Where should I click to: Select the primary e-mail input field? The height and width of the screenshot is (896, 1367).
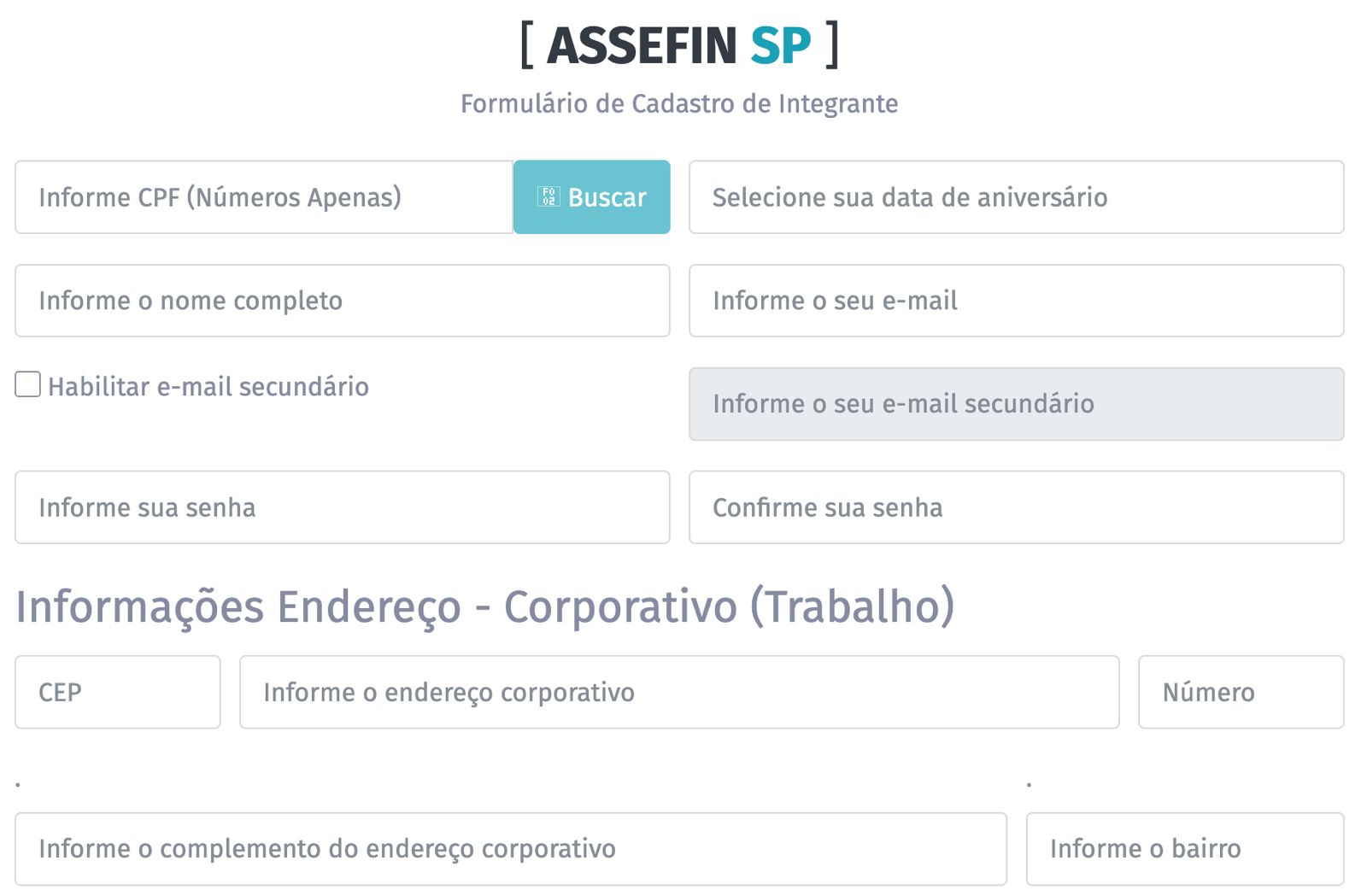click(x=1016, y=301)
